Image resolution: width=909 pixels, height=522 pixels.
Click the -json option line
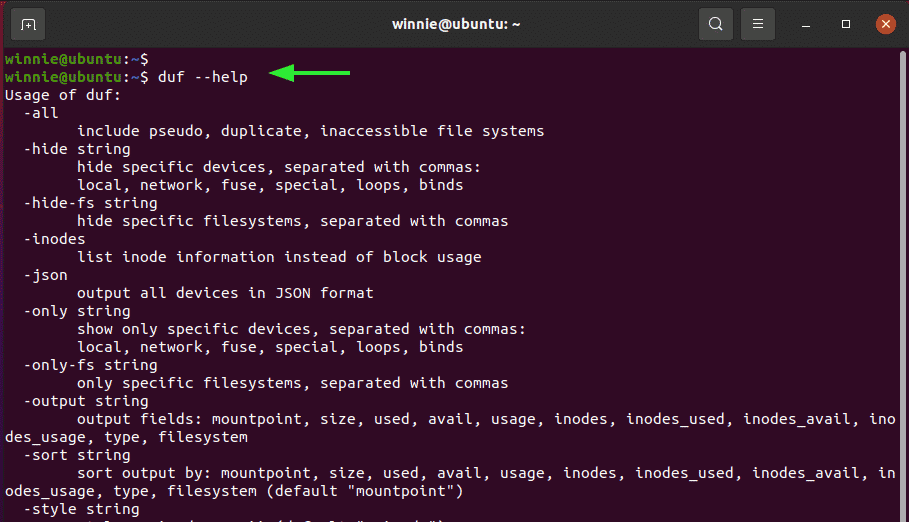(x=46, y=275)
